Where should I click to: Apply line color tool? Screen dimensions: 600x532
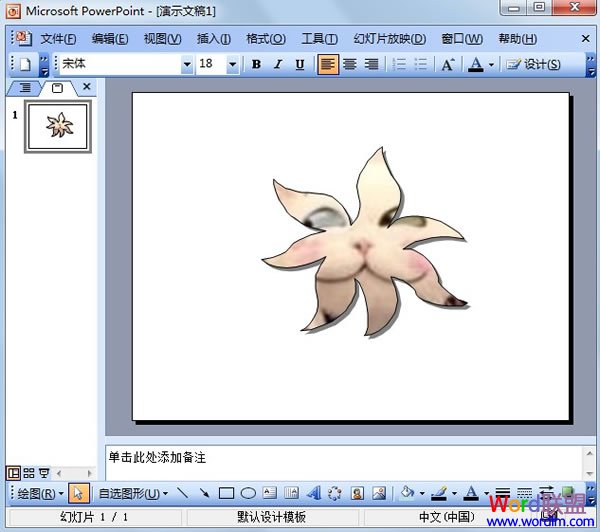click(439, 493)
